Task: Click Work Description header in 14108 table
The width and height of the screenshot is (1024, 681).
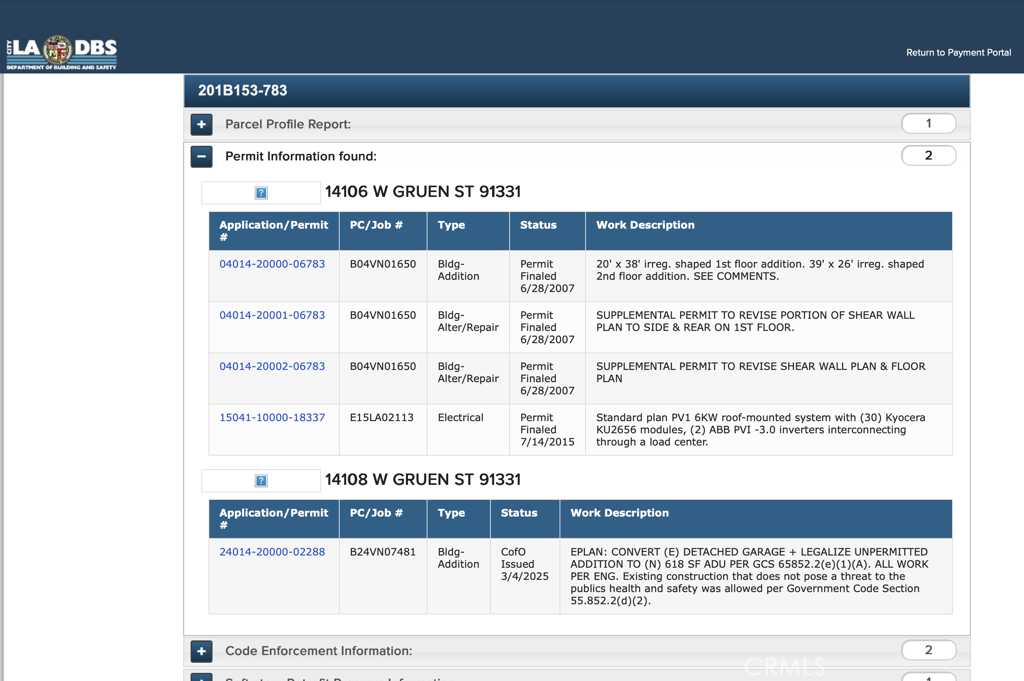Action: click(619, 513)
